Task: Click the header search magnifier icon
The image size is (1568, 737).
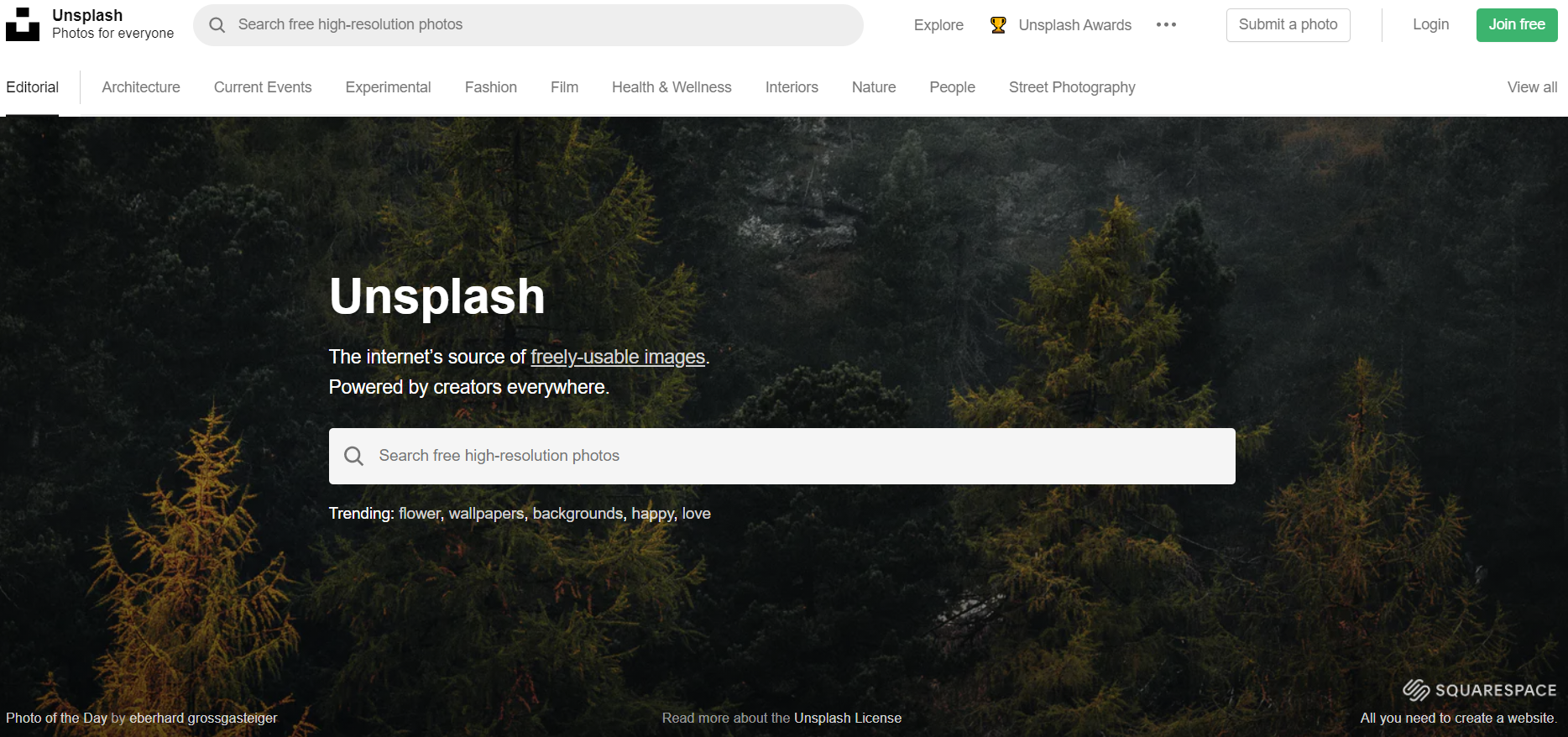Action: coord(217,25)
